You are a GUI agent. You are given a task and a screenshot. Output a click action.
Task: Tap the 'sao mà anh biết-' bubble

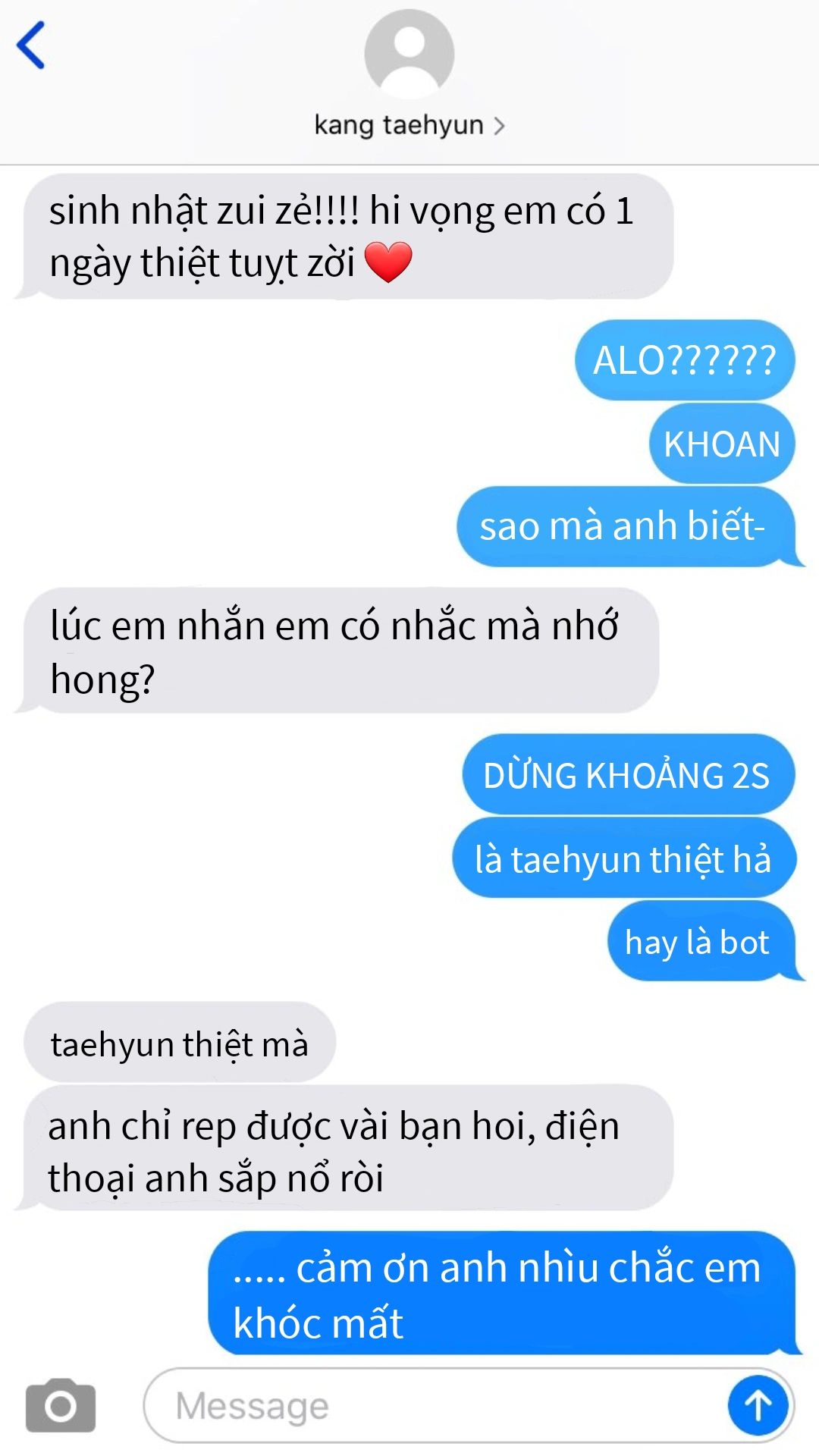click(x=626, y=526)
